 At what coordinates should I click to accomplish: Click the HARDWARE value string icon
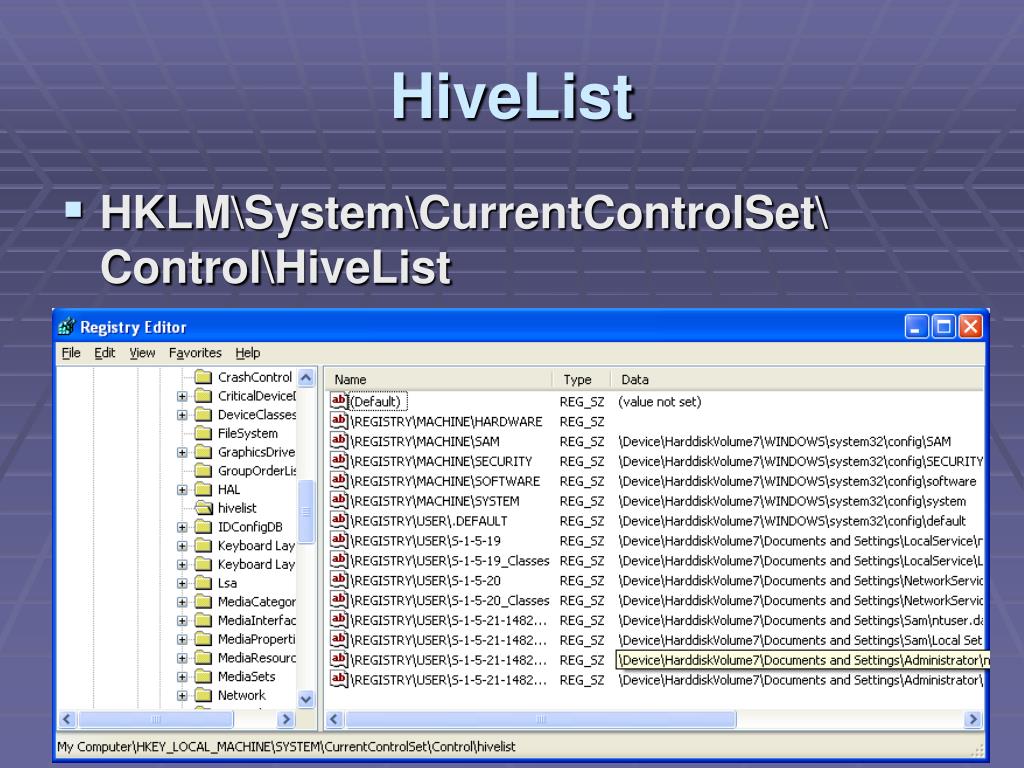pos(339,421)
